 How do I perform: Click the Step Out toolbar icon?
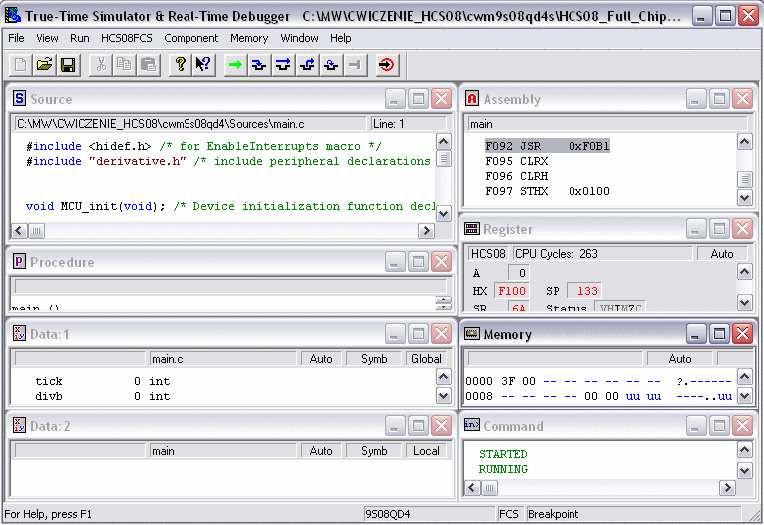point(306,64)
